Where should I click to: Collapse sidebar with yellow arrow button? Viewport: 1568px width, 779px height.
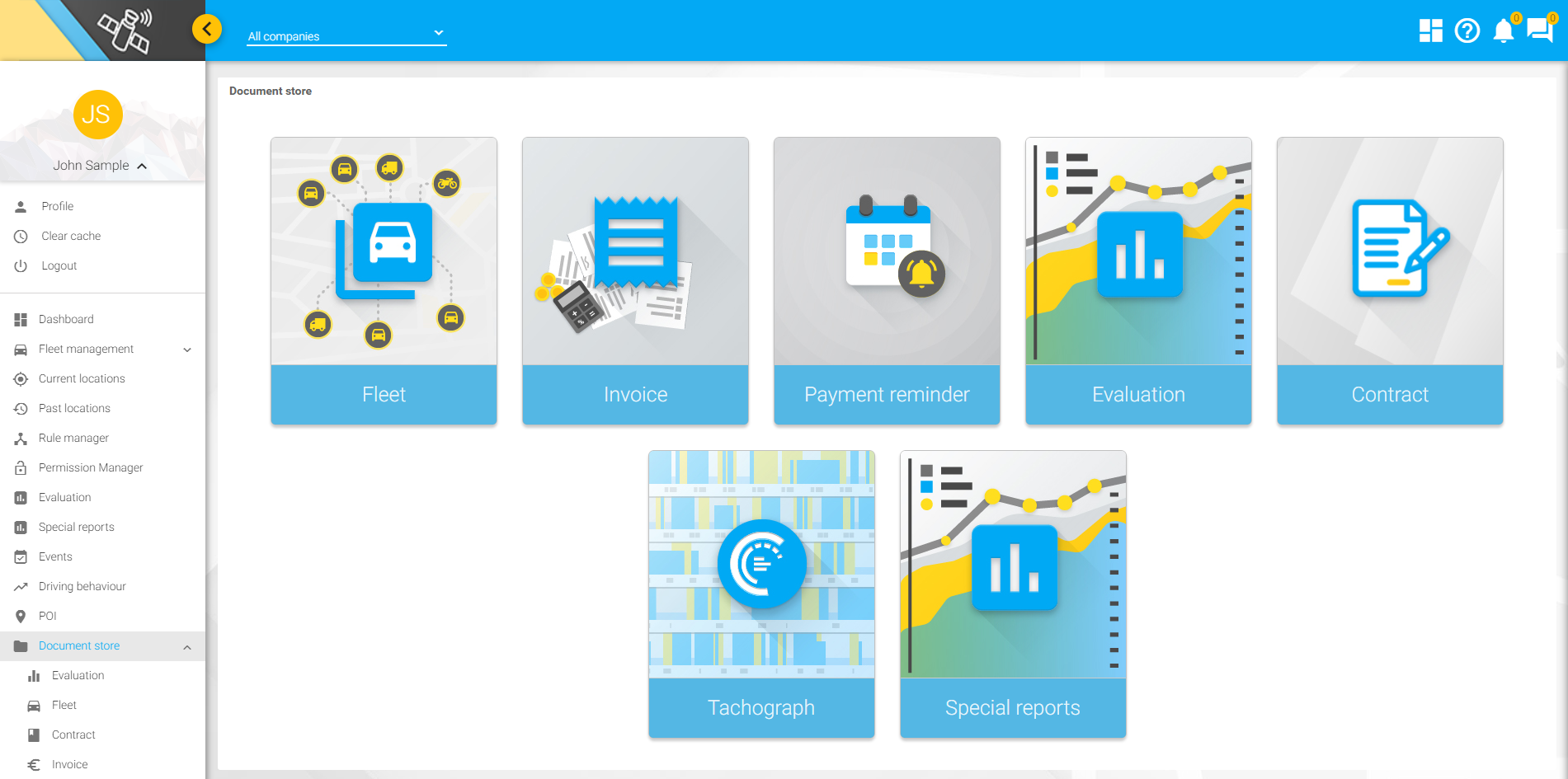[x=207, y=30]
